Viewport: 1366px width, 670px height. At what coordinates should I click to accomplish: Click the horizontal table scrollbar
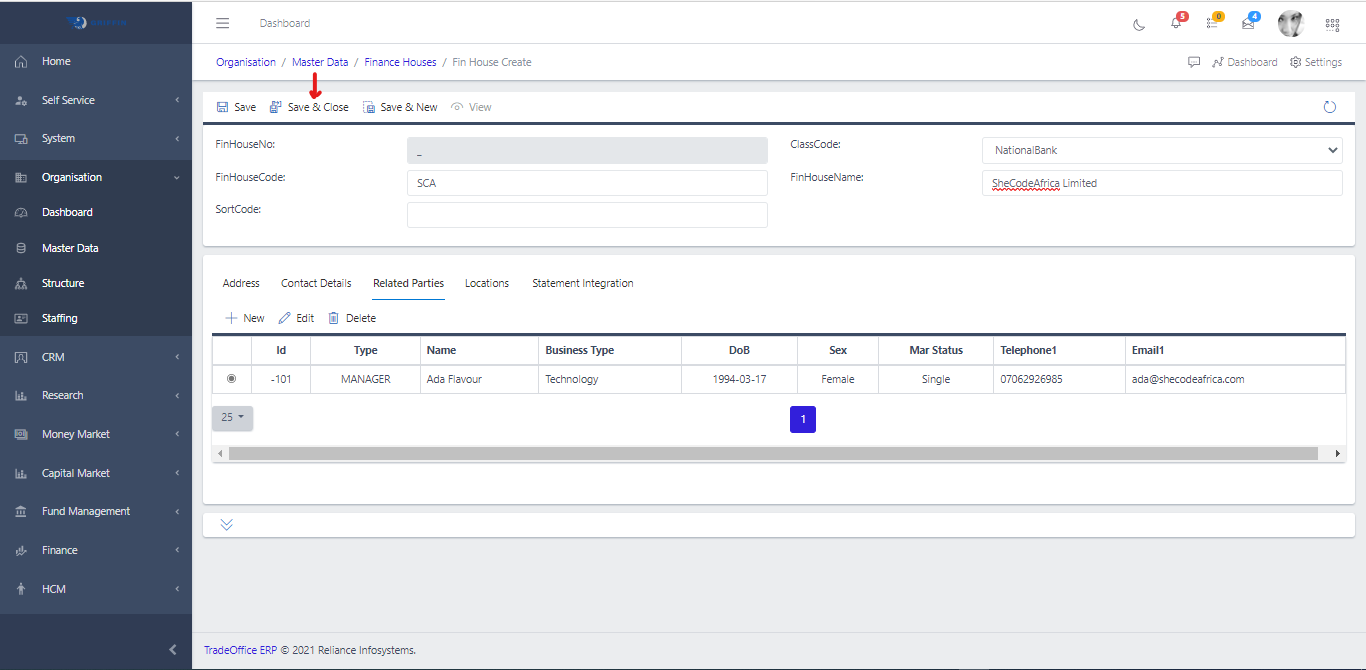coord(772,453)
